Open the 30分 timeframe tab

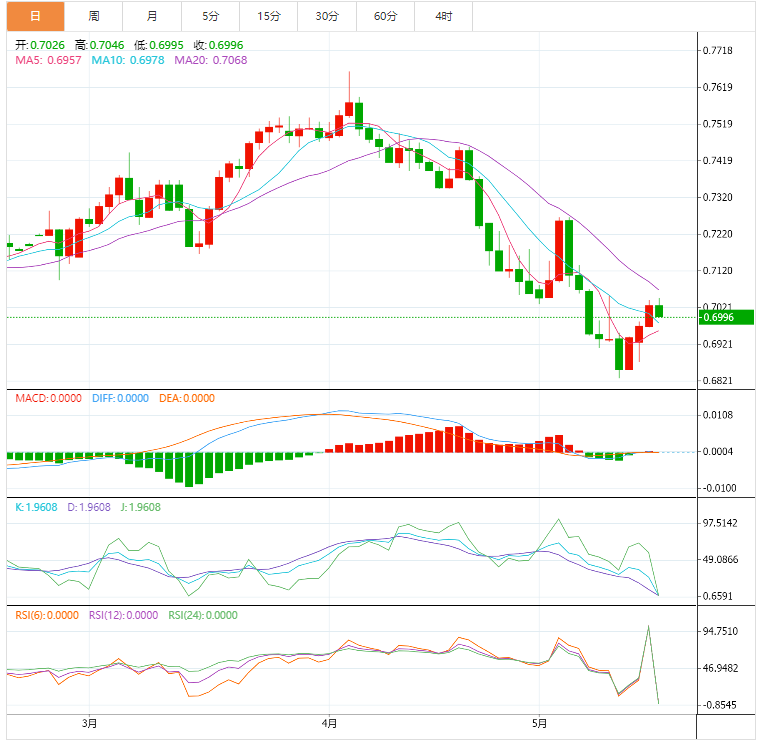pos(327,16)
